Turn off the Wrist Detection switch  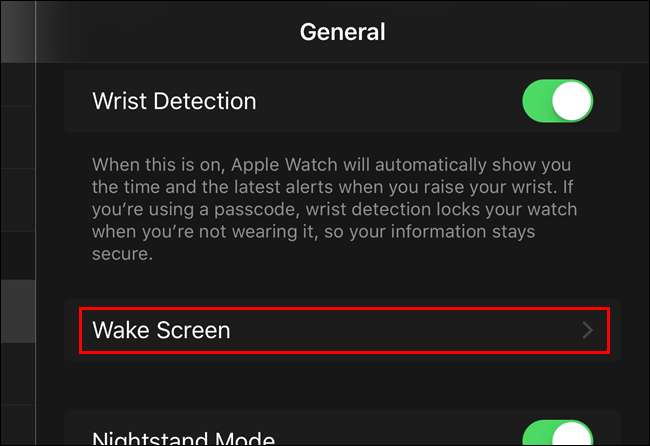click(x=558, y=101)
